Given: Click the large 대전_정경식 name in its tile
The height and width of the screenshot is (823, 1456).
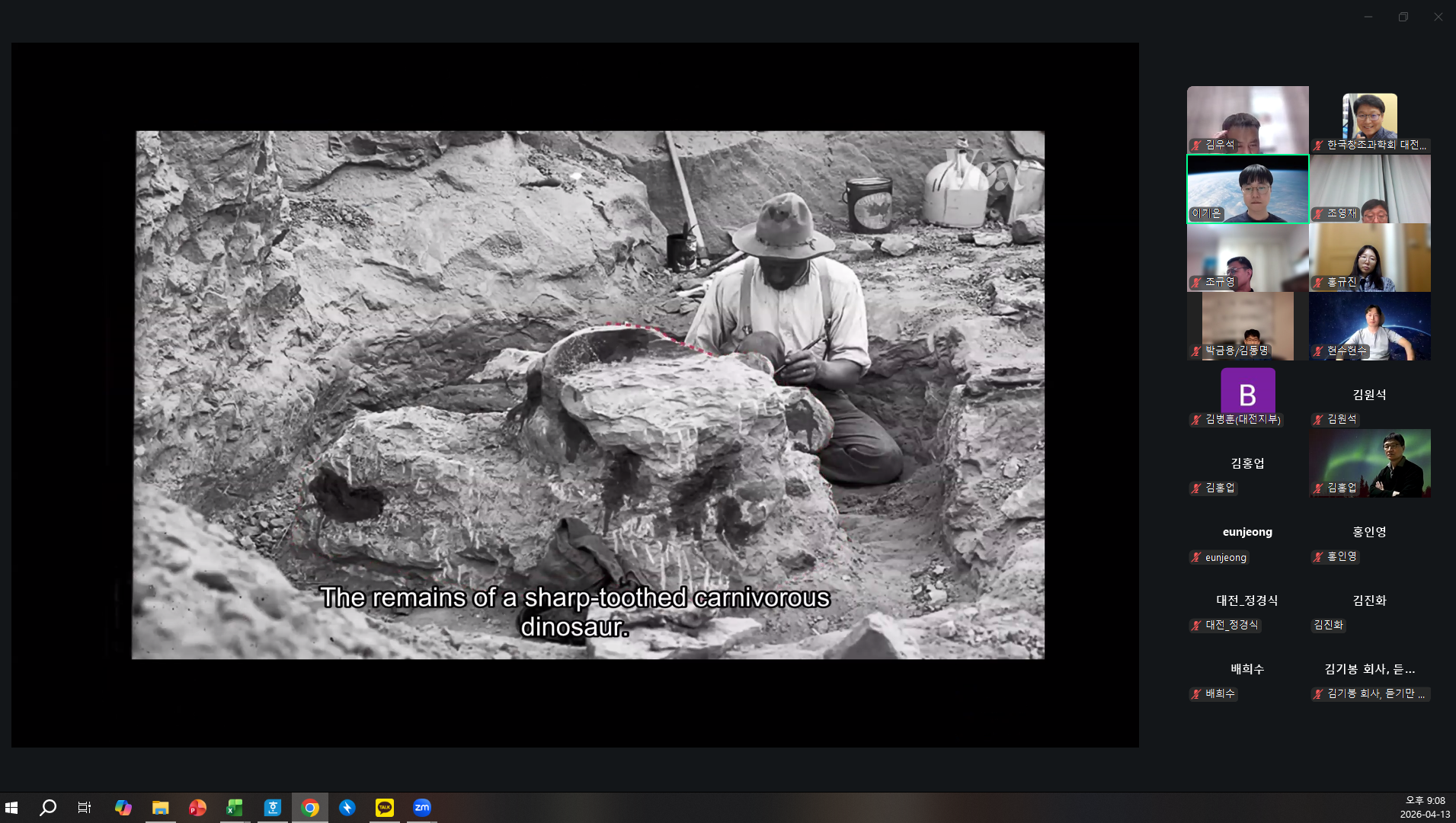Looking at the screenshot, I should pyautogui.click(x=1247, y=600).
